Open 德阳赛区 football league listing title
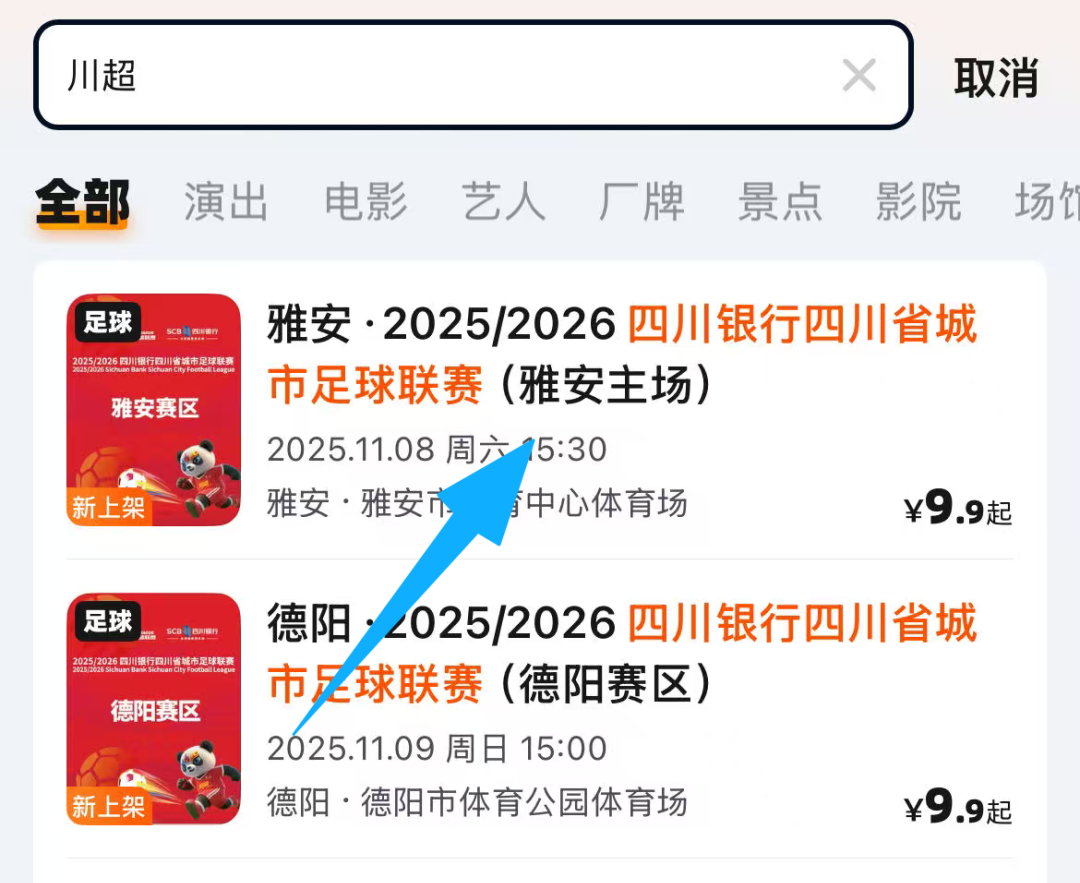 (622, 653)
